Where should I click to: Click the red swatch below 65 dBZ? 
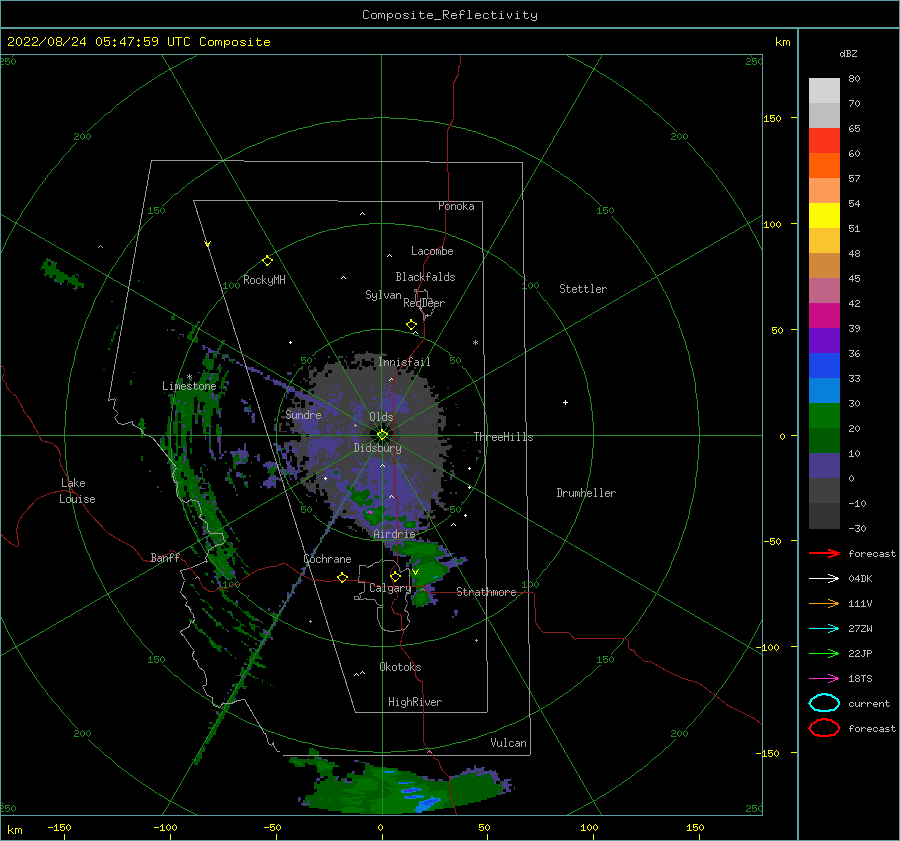[x=824, y=141]
